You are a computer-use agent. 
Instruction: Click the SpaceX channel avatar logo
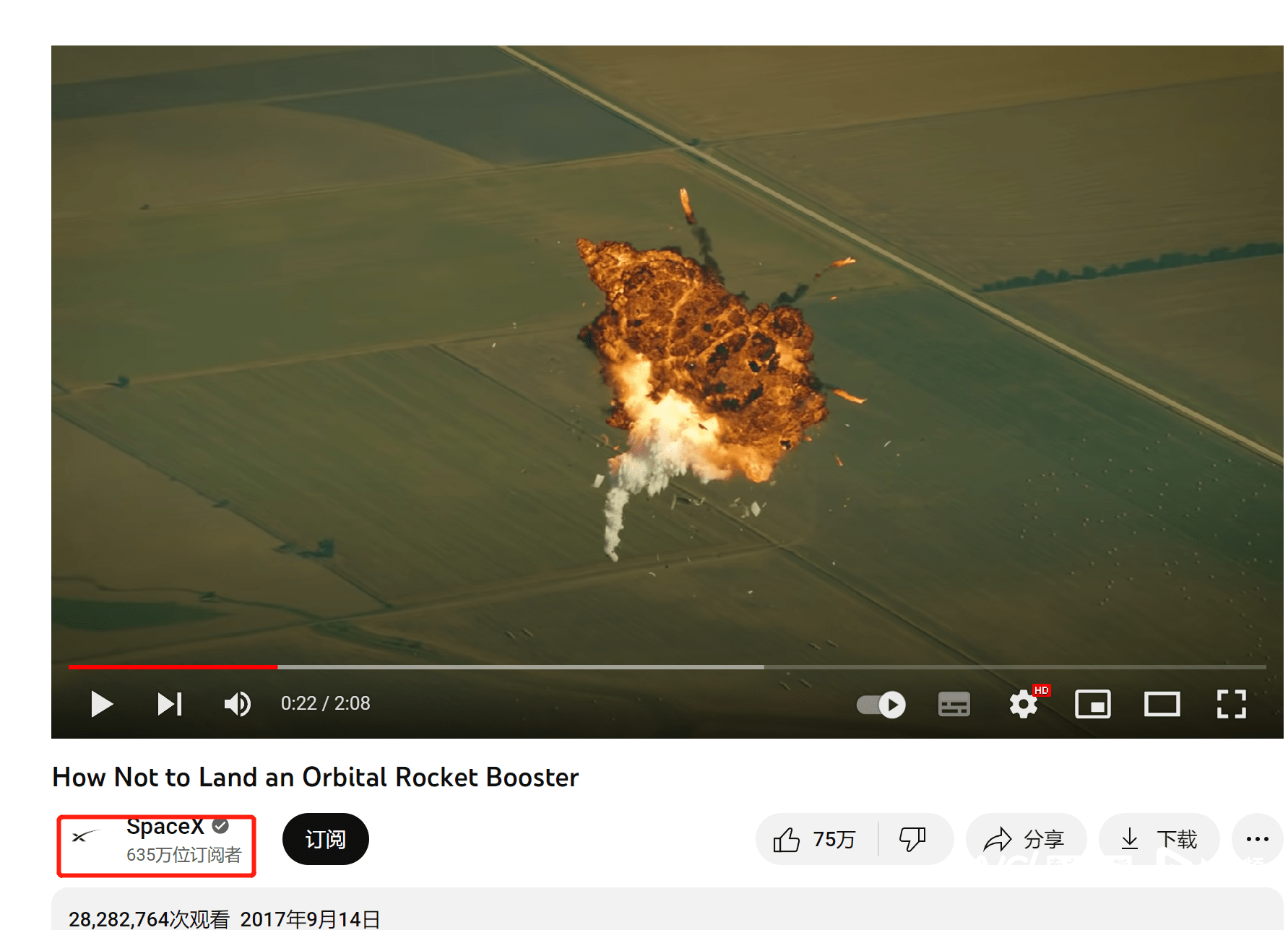coord(85,837)
